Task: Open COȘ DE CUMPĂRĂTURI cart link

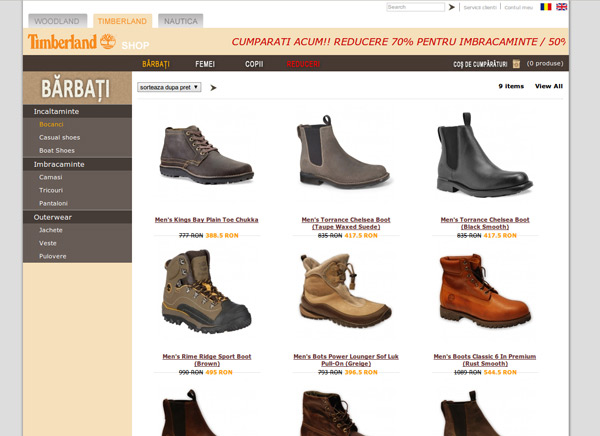Action: pyautogui.click(x=480, y=64)
